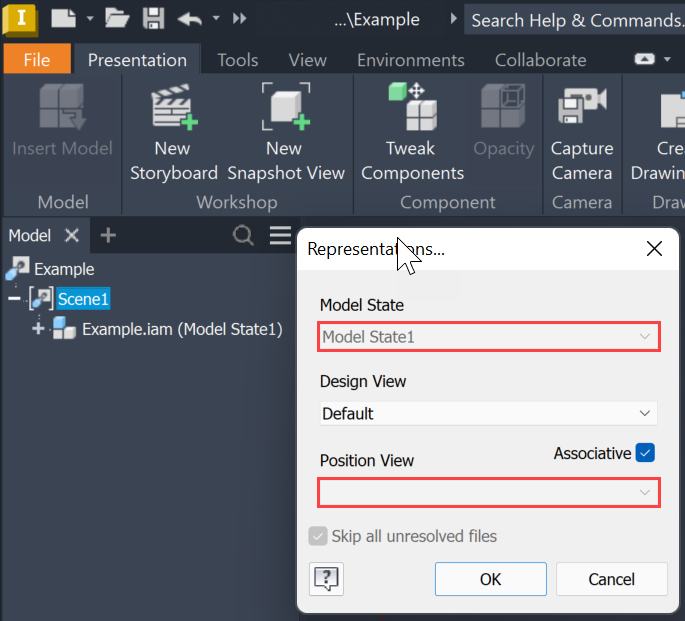Screen dimensions: 685x621
Task: Click the New Storyboard icon
Action: click(173, 108)
